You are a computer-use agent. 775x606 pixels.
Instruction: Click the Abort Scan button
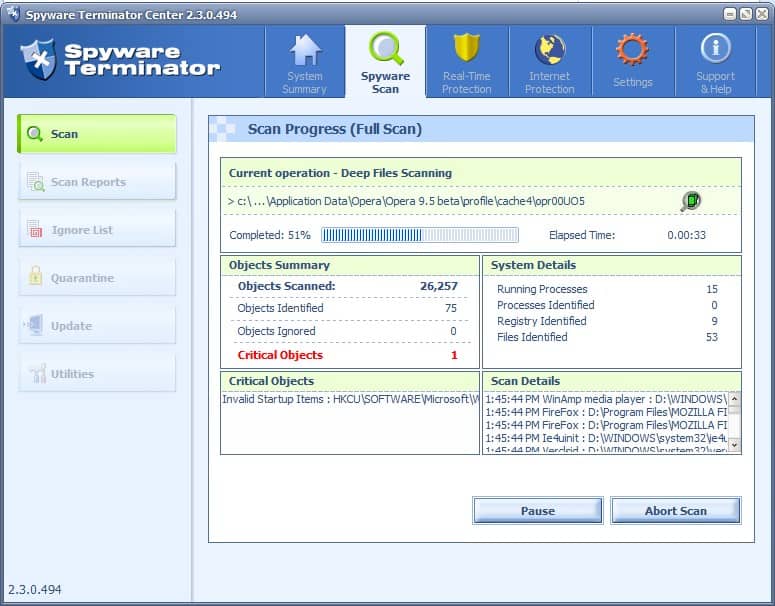click(x=675, y=511)
